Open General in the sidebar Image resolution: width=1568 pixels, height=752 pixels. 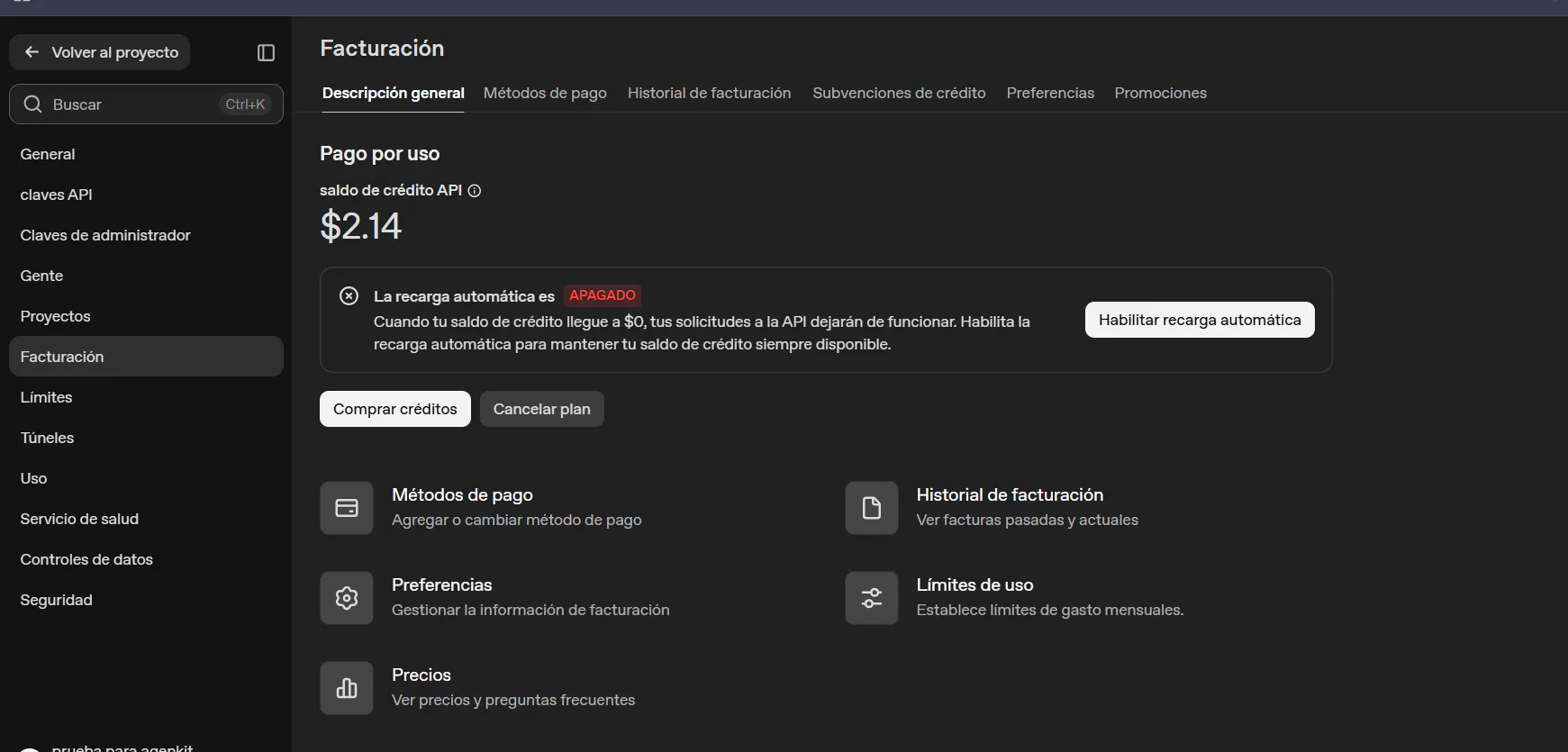pyautogui.click(x=146, y=154)
